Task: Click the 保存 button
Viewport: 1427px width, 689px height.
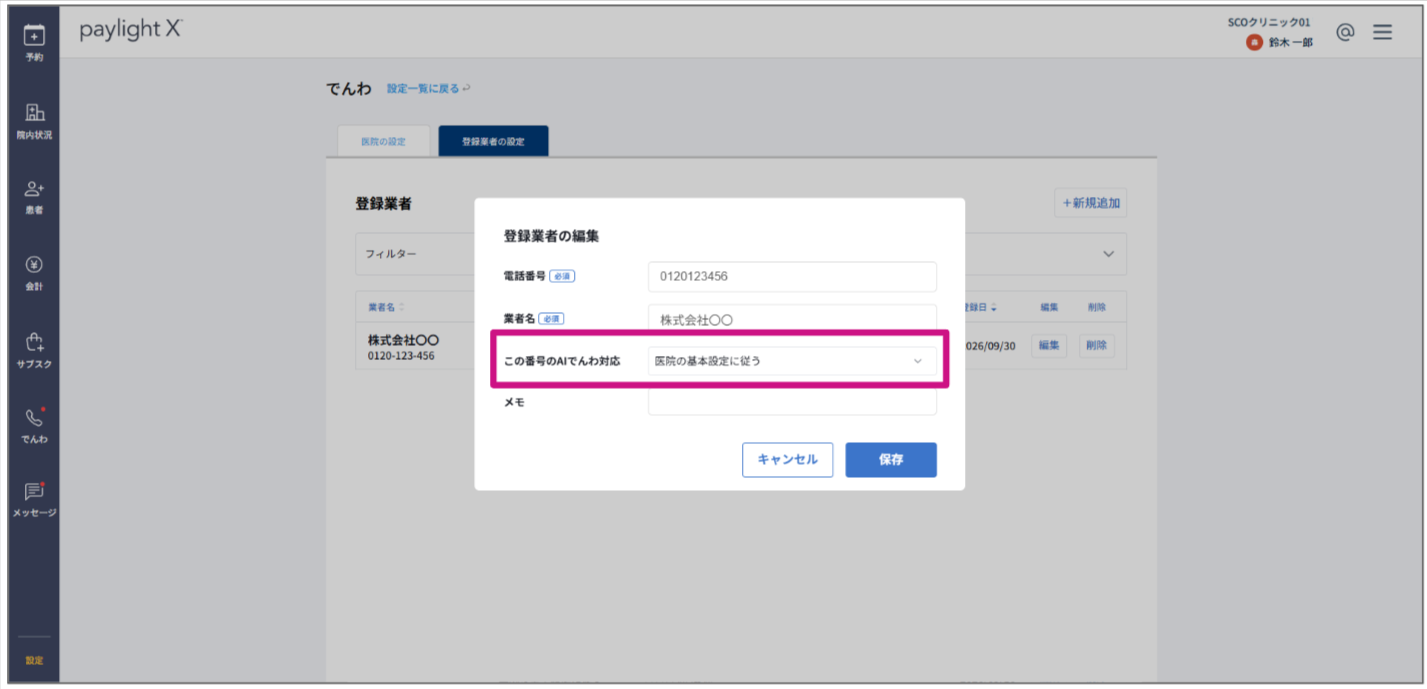Action: point(891,460)
